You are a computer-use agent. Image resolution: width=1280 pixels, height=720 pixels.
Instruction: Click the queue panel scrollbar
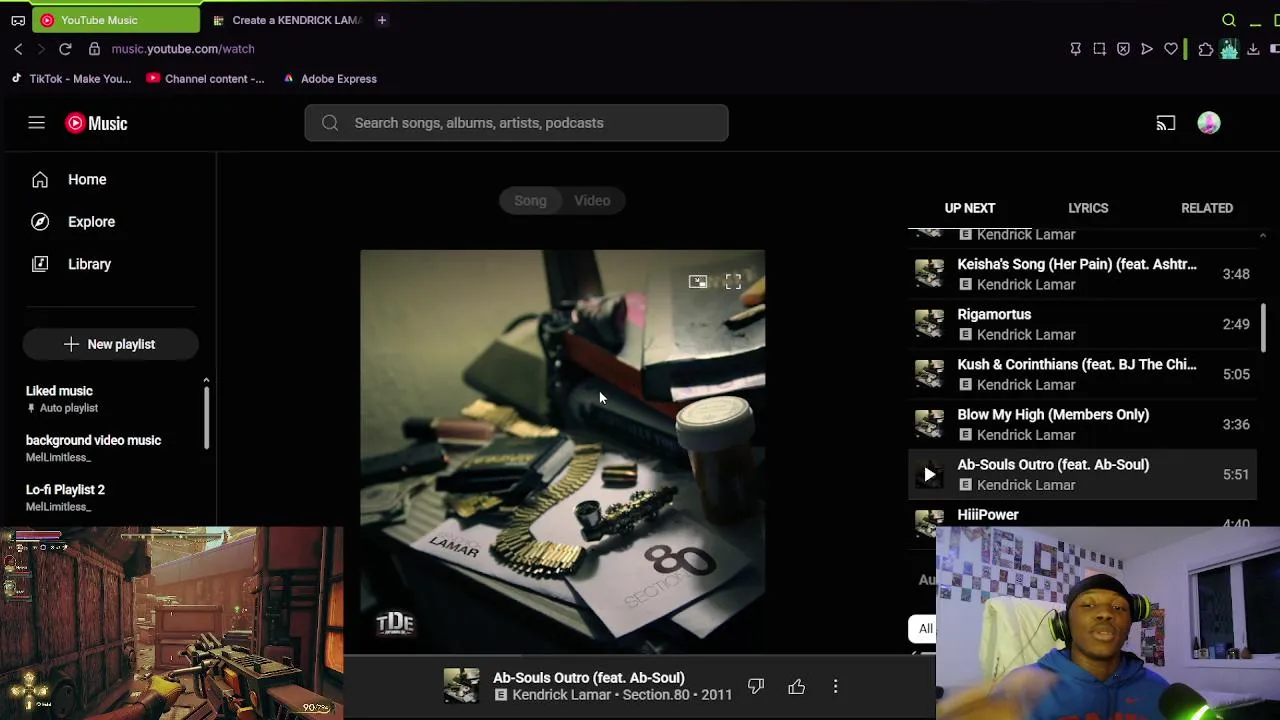tap(1263, 329)
